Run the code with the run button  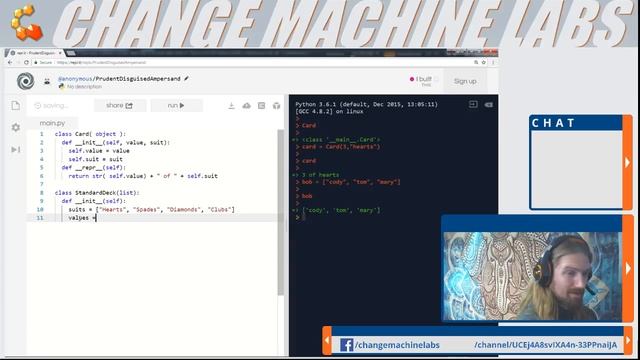click(x=176, y=105)
